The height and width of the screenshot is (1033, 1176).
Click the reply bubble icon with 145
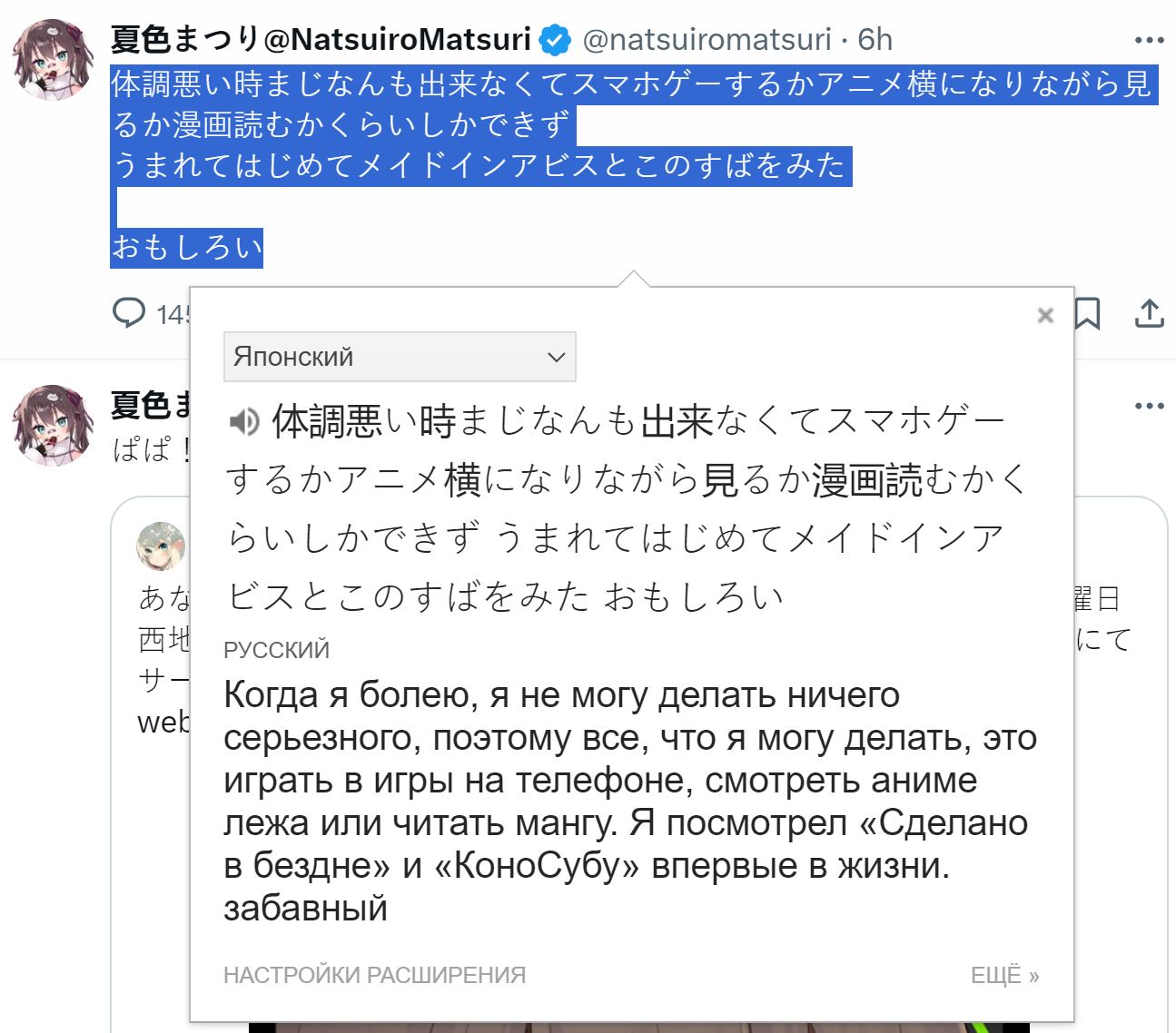pyautogui.click(x=129, y=313)
